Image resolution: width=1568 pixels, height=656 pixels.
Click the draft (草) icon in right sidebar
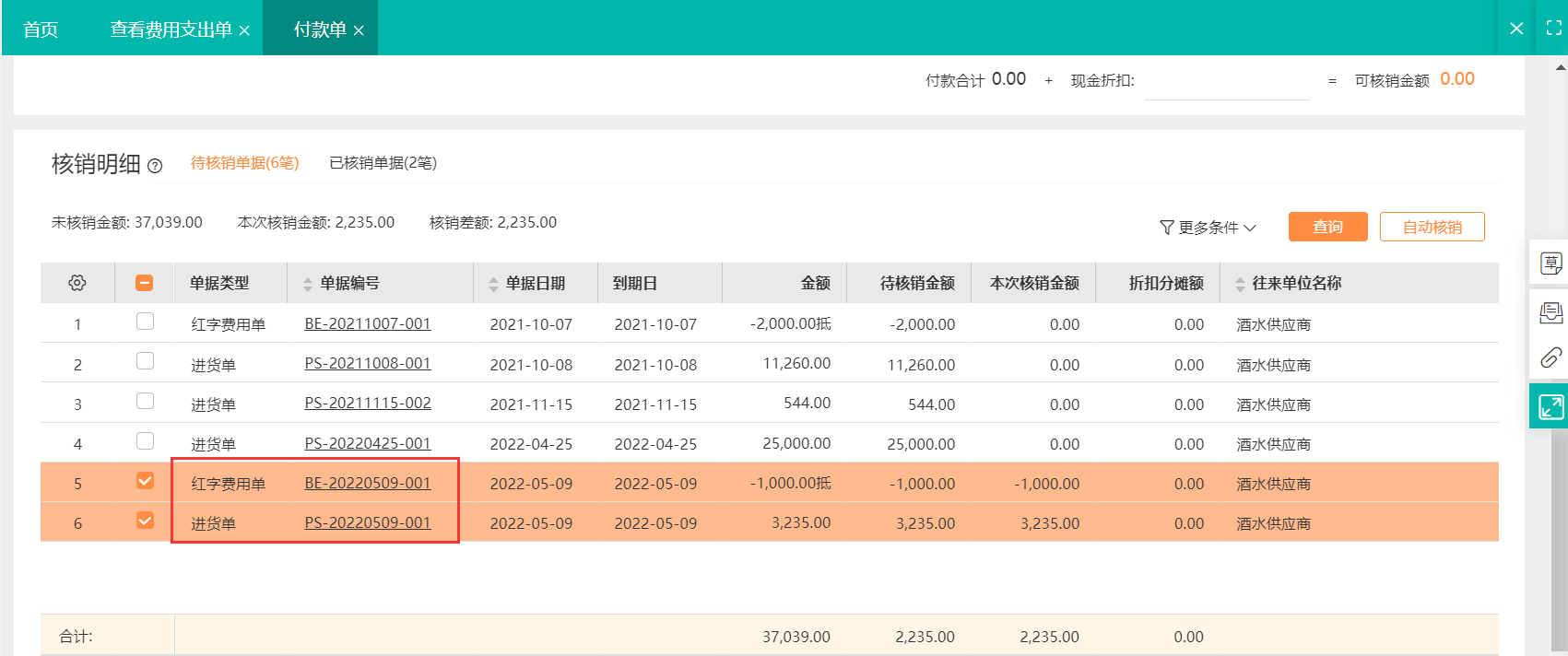point(1550,264)
